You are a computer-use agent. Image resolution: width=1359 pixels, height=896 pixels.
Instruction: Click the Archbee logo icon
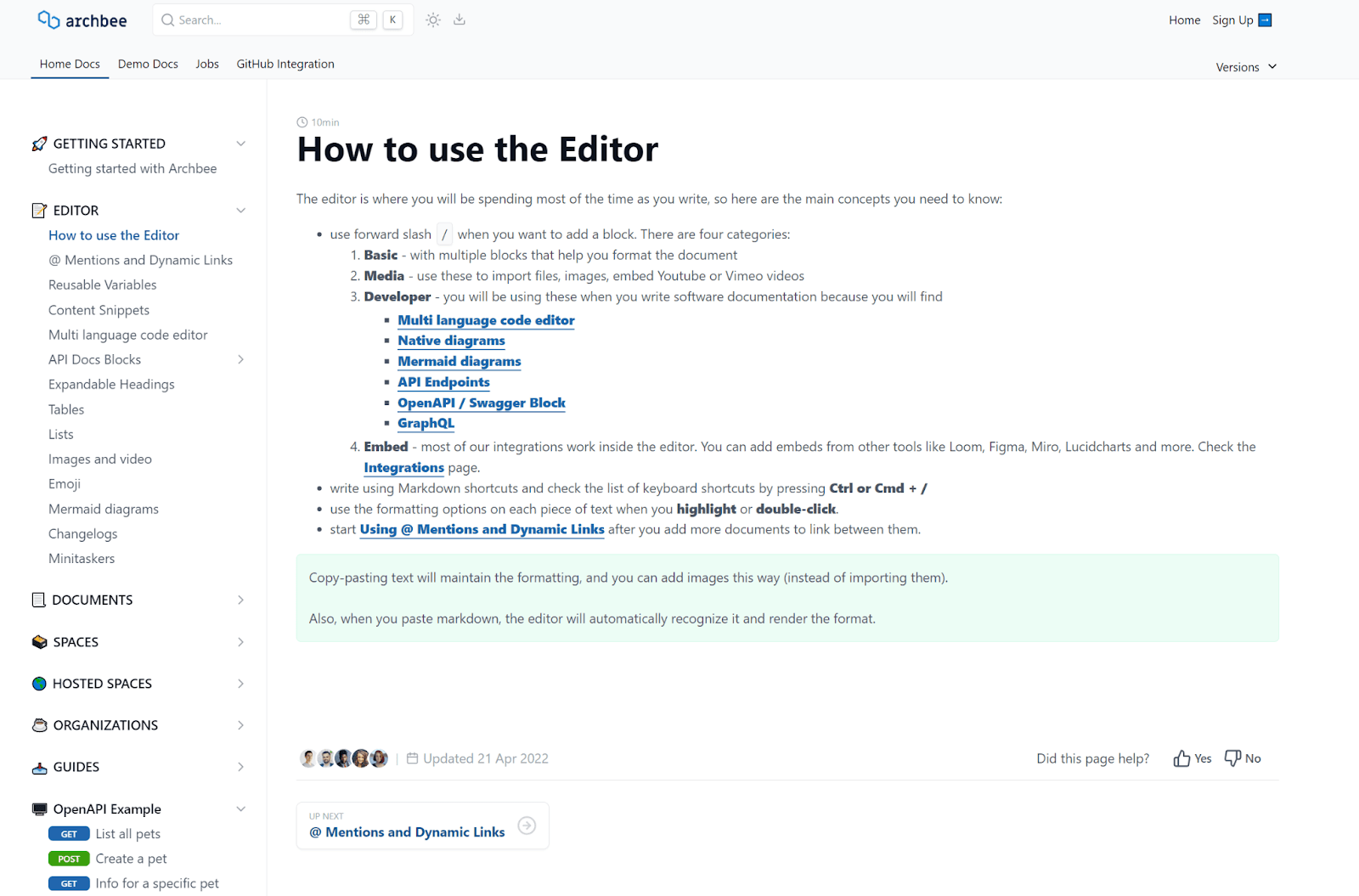coord(48,20)
